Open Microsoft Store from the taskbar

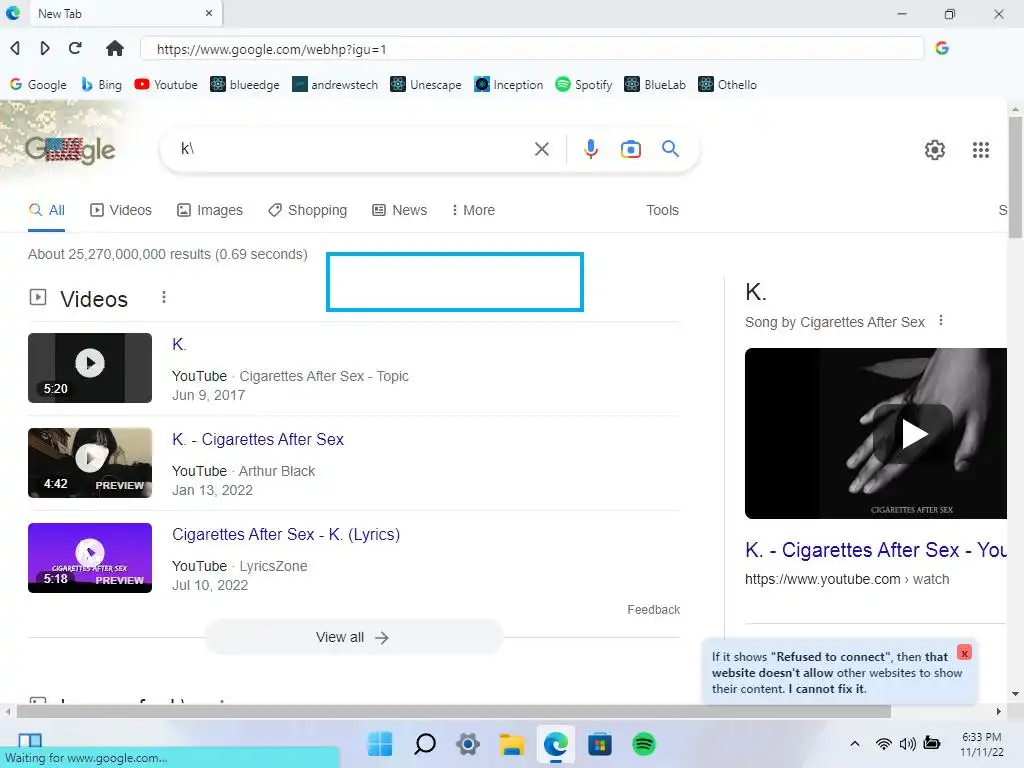pyautogui.click(x=600, y=744)
